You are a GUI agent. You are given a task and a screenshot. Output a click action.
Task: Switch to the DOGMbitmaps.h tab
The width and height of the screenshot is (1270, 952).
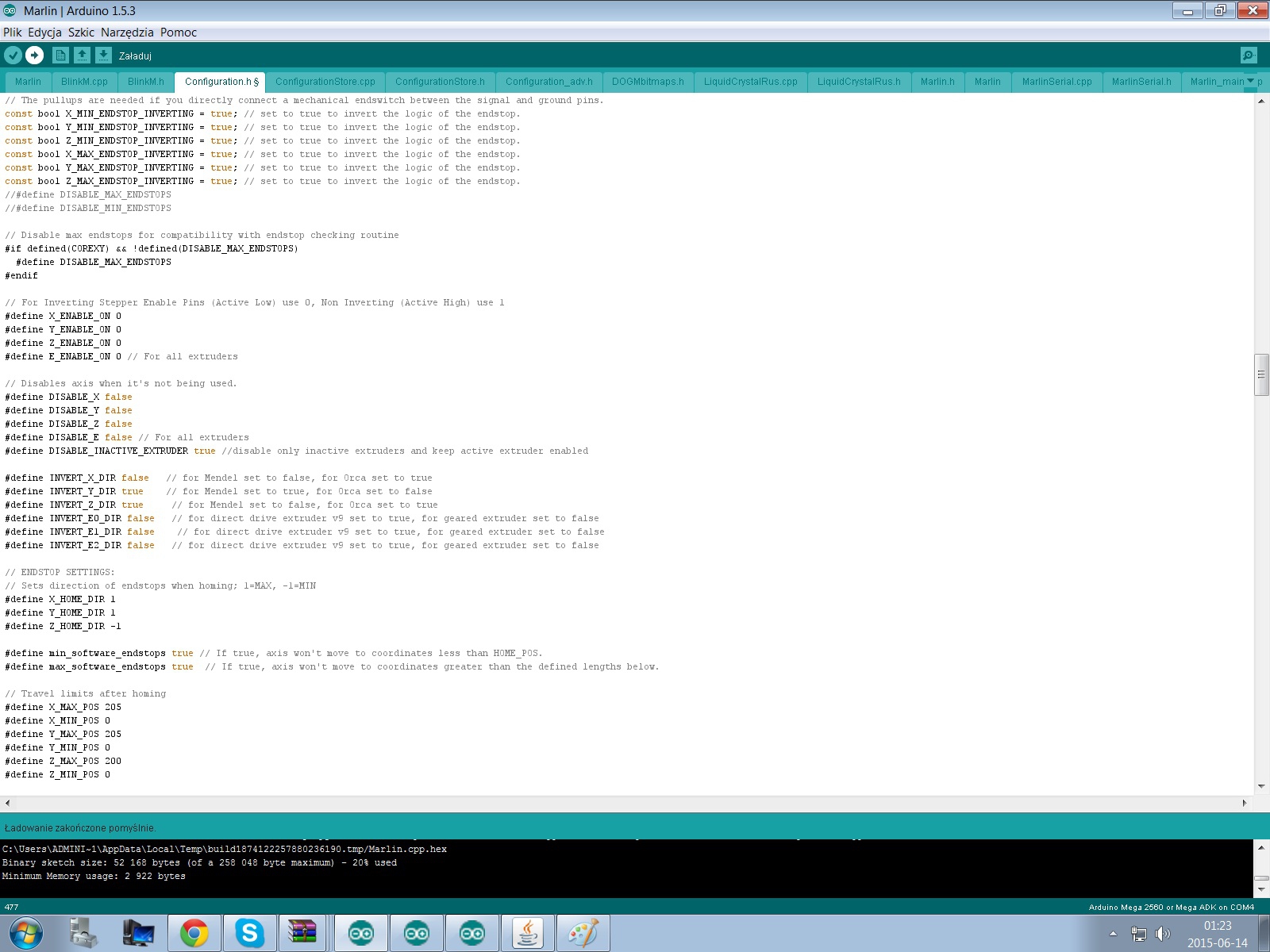648,82
